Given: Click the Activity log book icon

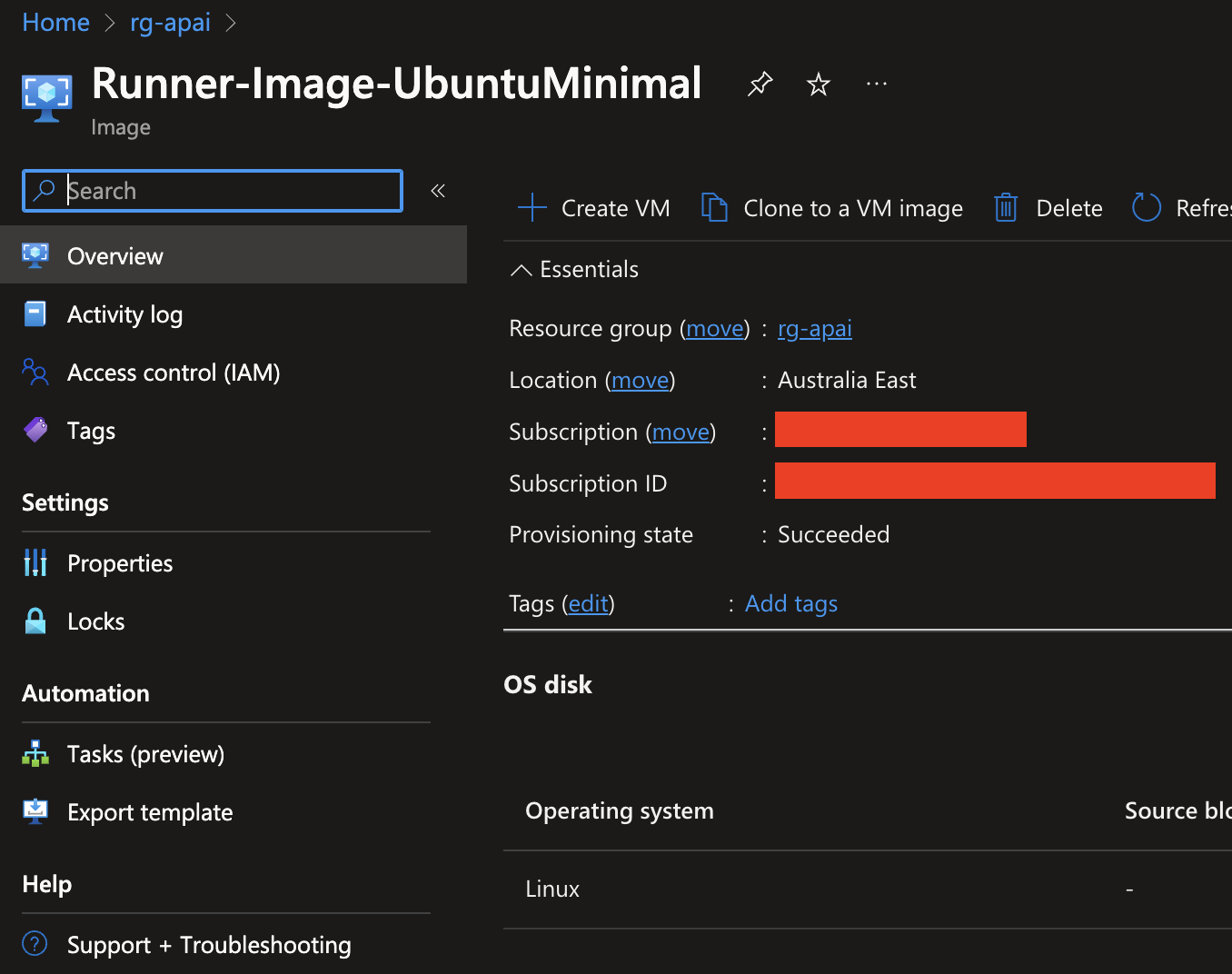Looking at the screenshot, I should click(35, 313).
